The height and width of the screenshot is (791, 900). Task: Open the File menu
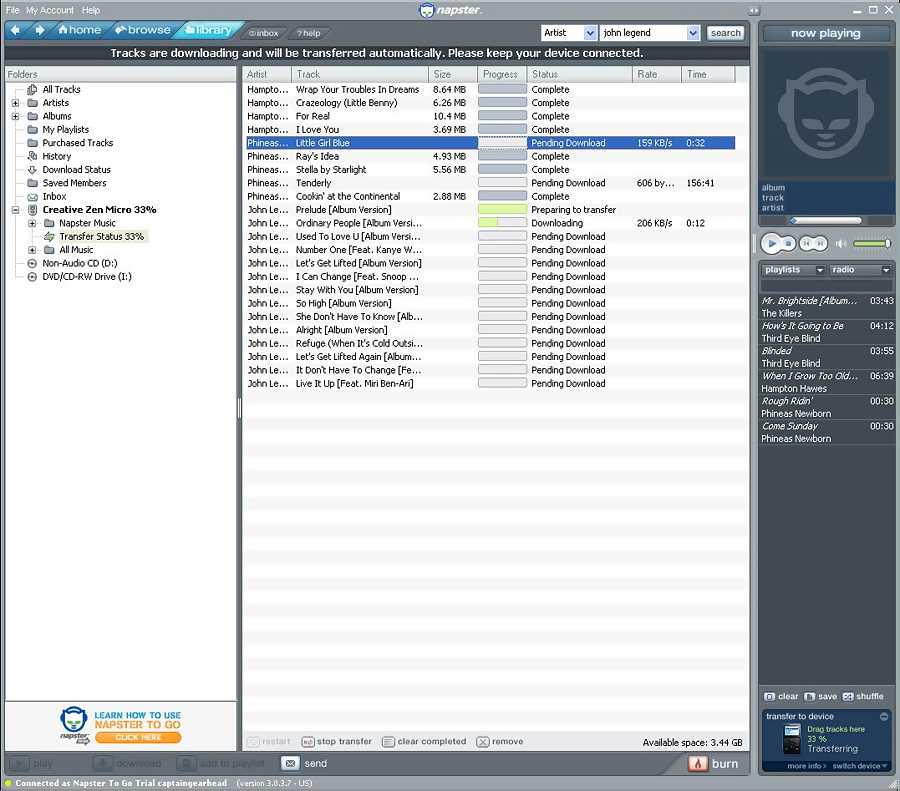click(x=12, y=10)
